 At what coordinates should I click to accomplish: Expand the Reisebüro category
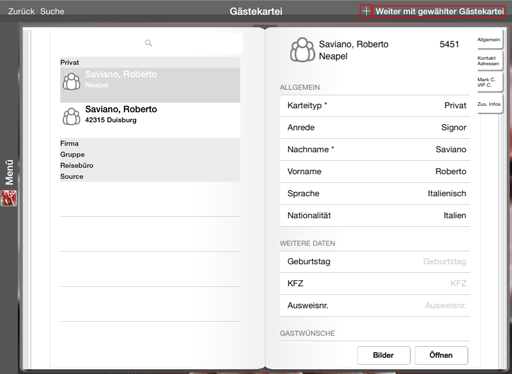coord(150,165)
